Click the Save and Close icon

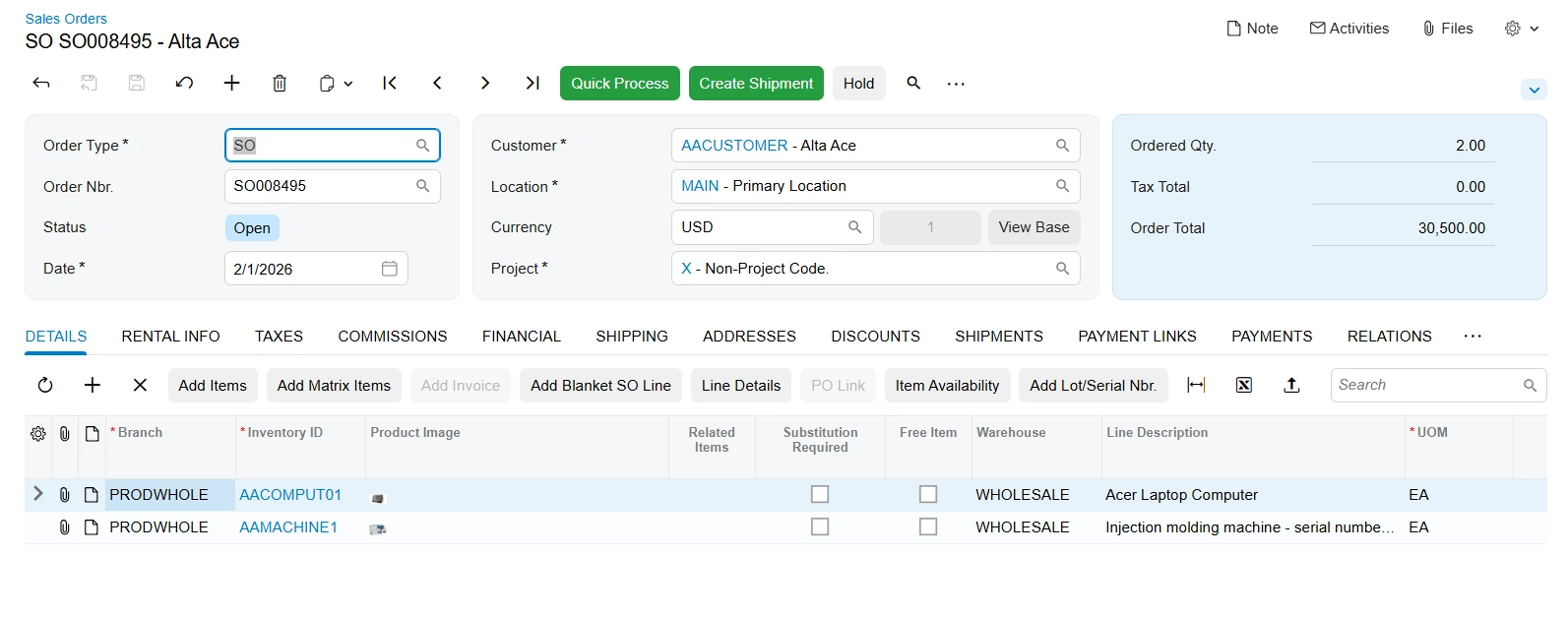tap(89, 84)
